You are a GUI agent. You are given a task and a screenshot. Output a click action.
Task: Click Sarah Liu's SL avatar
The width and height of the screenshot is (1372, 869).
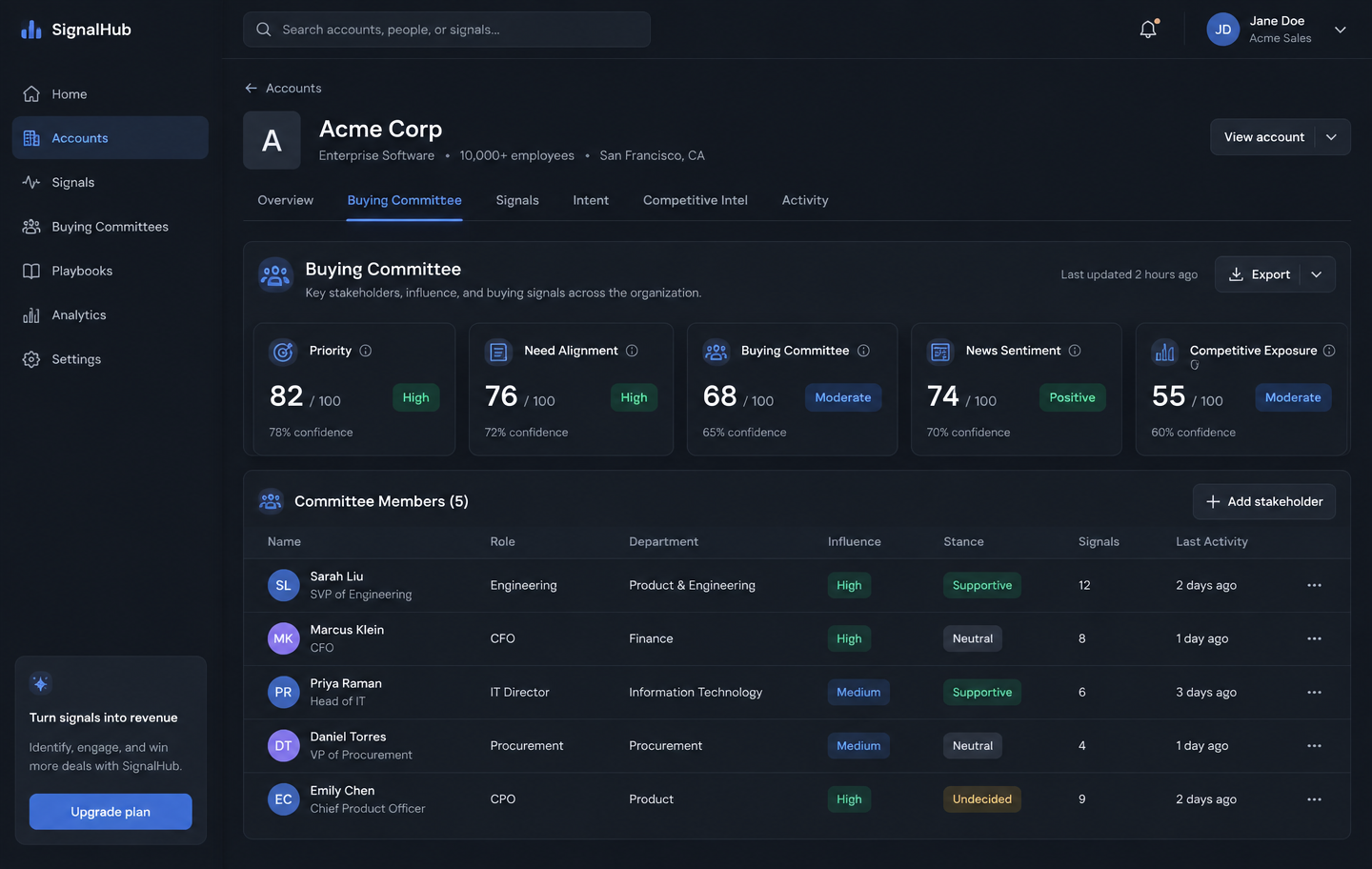click(284, 585)
